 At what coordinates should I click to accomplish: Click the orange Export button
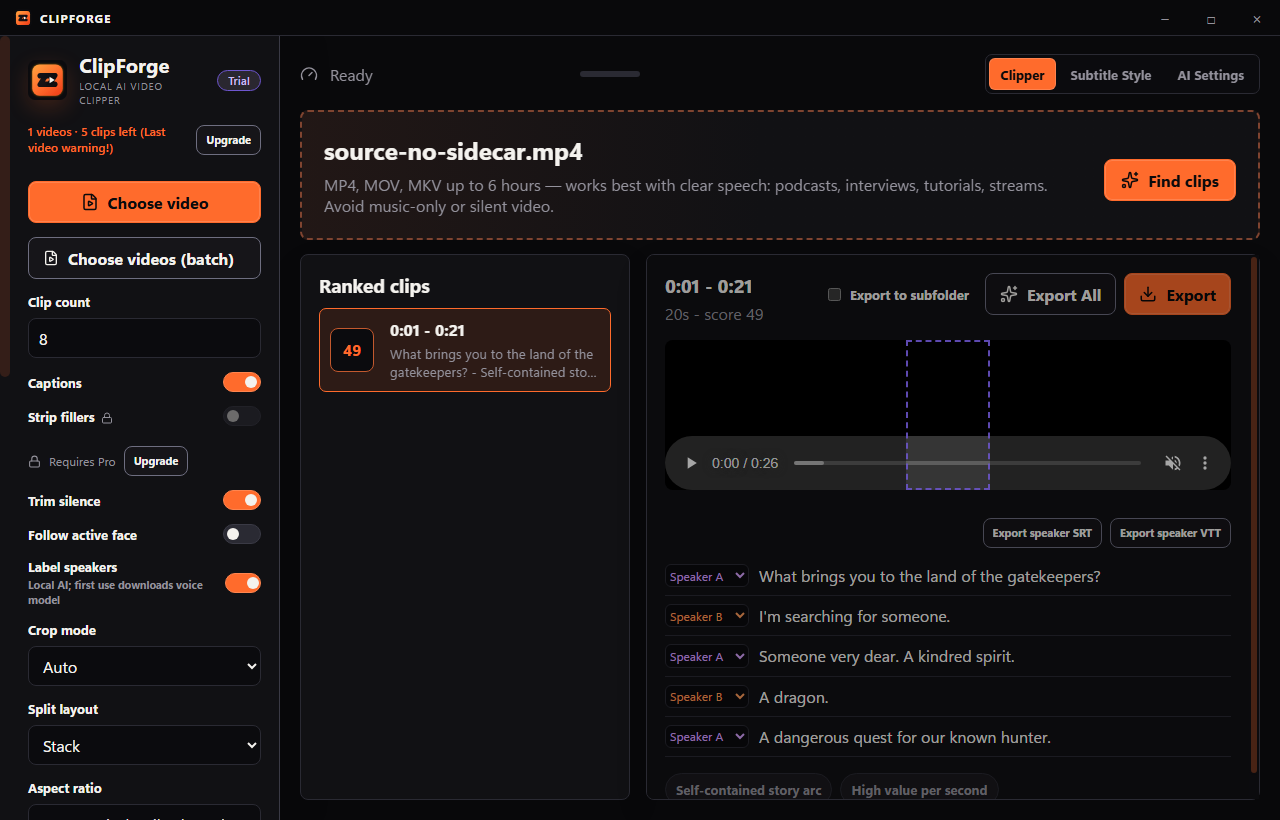1177,294
